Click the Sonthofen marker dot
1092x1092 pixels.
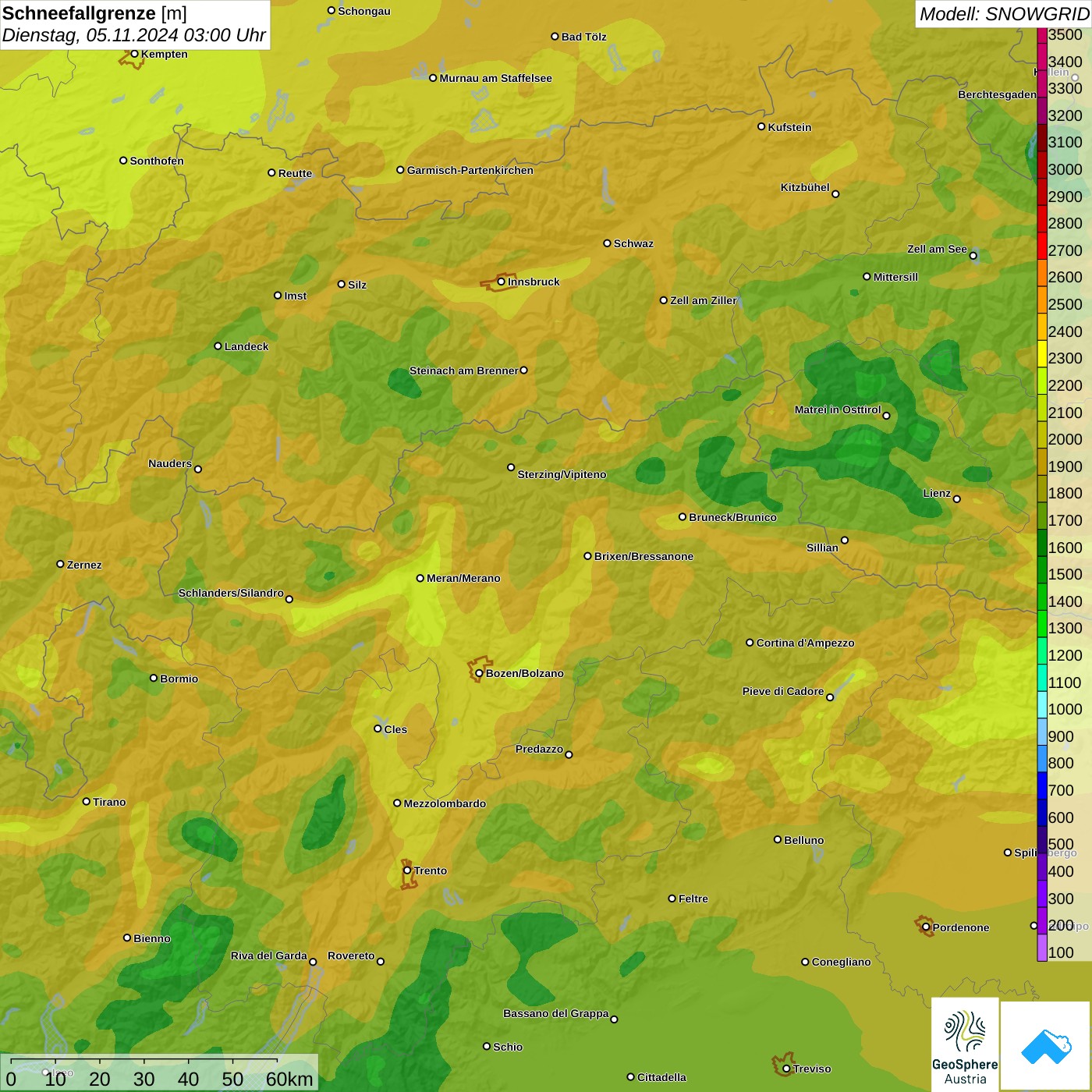pos(123,160)
